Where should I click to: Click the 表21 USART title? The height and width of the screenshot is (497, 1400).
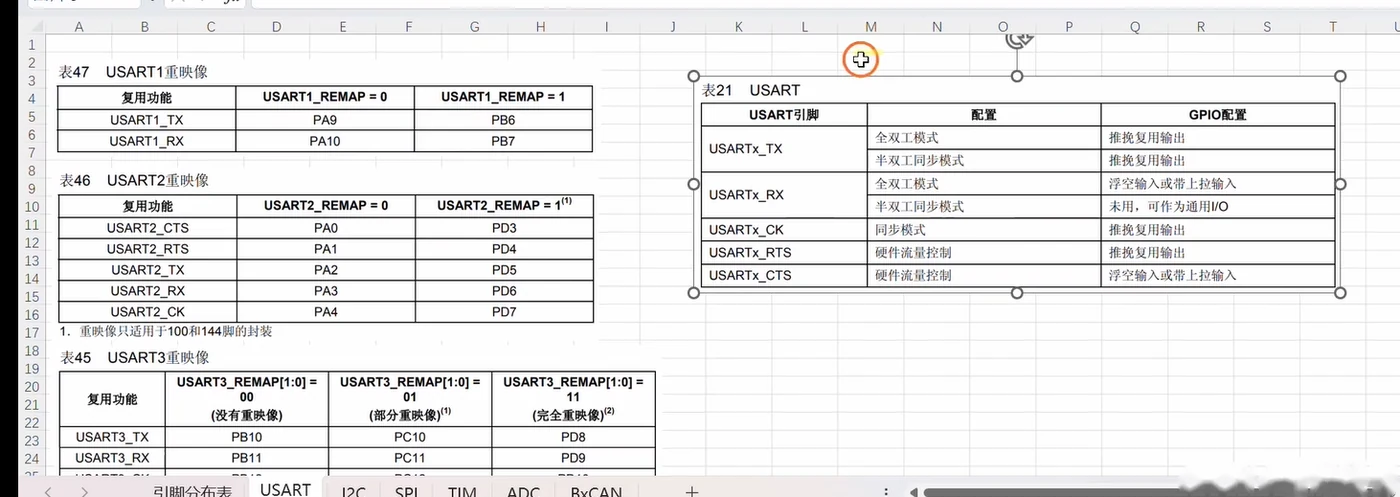[750, 90]
